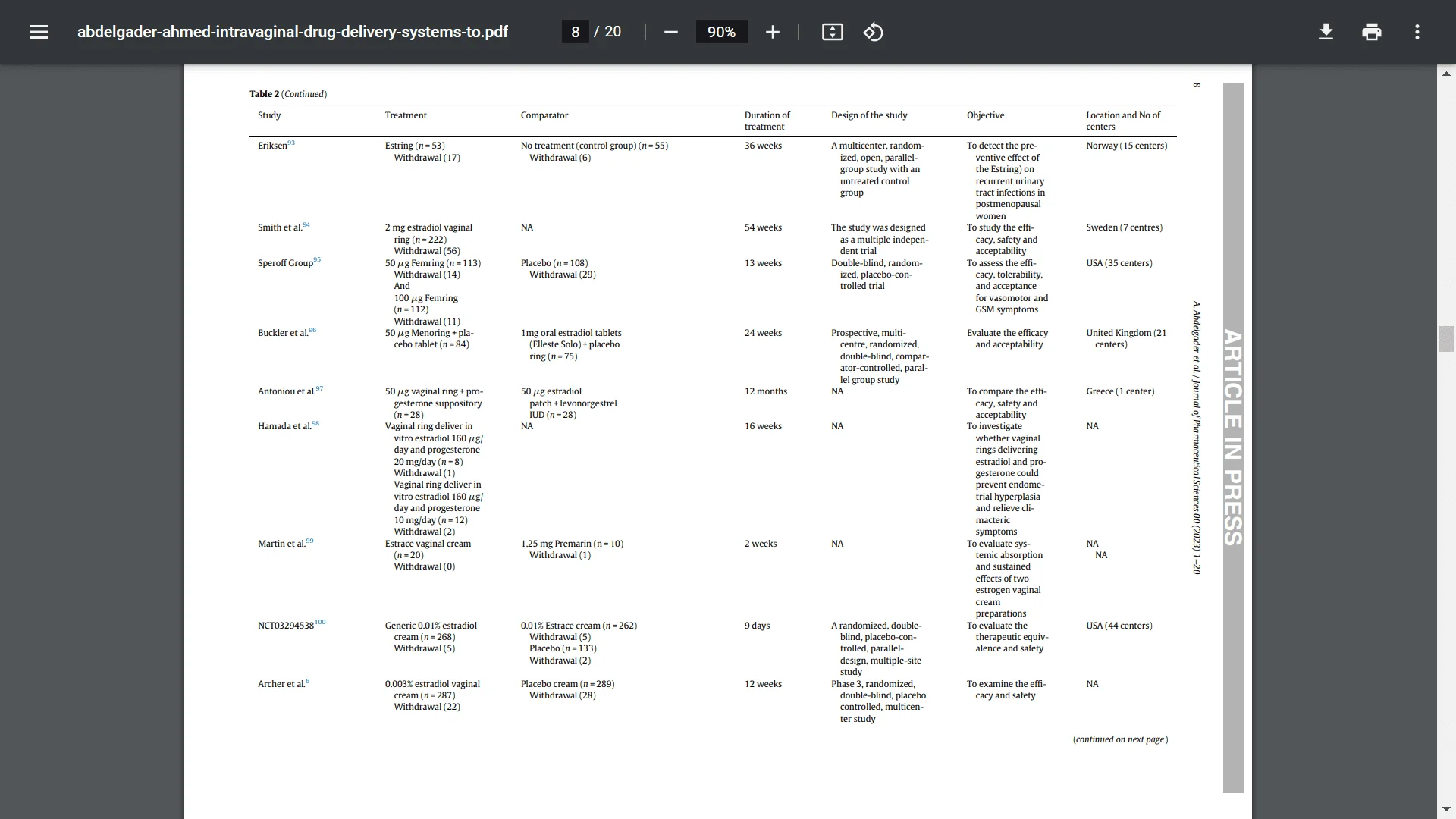This screenshot has height=819, width=1456.
Task: Click the '2 weeks' duration cell
Action: click(x=761, y=544)
